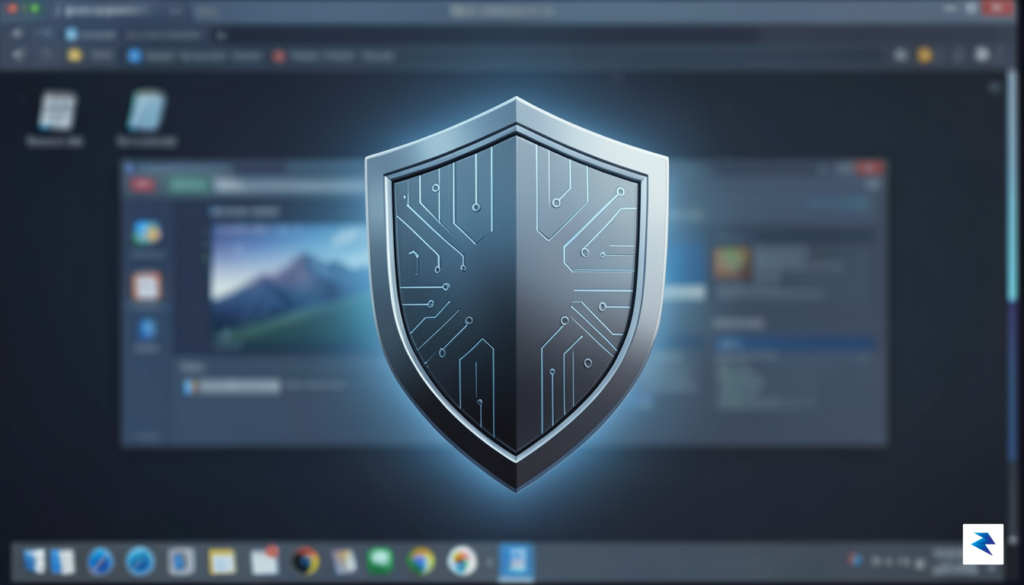
Task: Click the red button in the background window
Action: point(142,185)
